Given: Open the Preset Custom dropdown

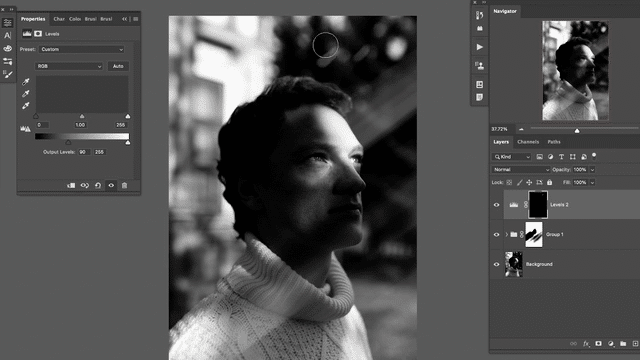Looking at the screenshot, I should (82, 49).
